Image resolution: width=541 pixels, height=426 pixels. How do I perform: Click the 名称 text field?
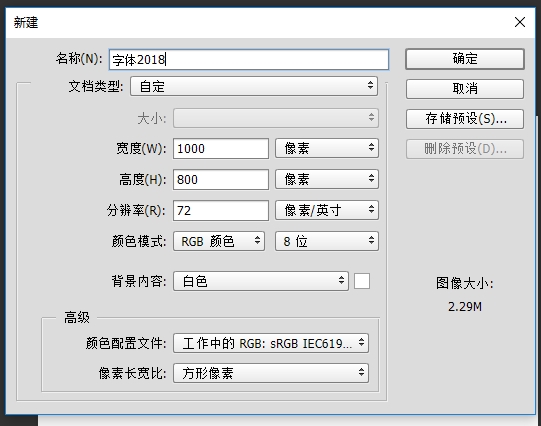click(x=249, y=60)
